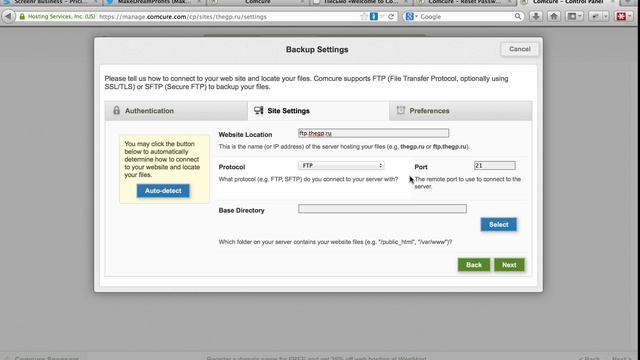This screenshot has width=640, height=360.
Task: Go to the browser Home page icon
Action: (554, 16)
